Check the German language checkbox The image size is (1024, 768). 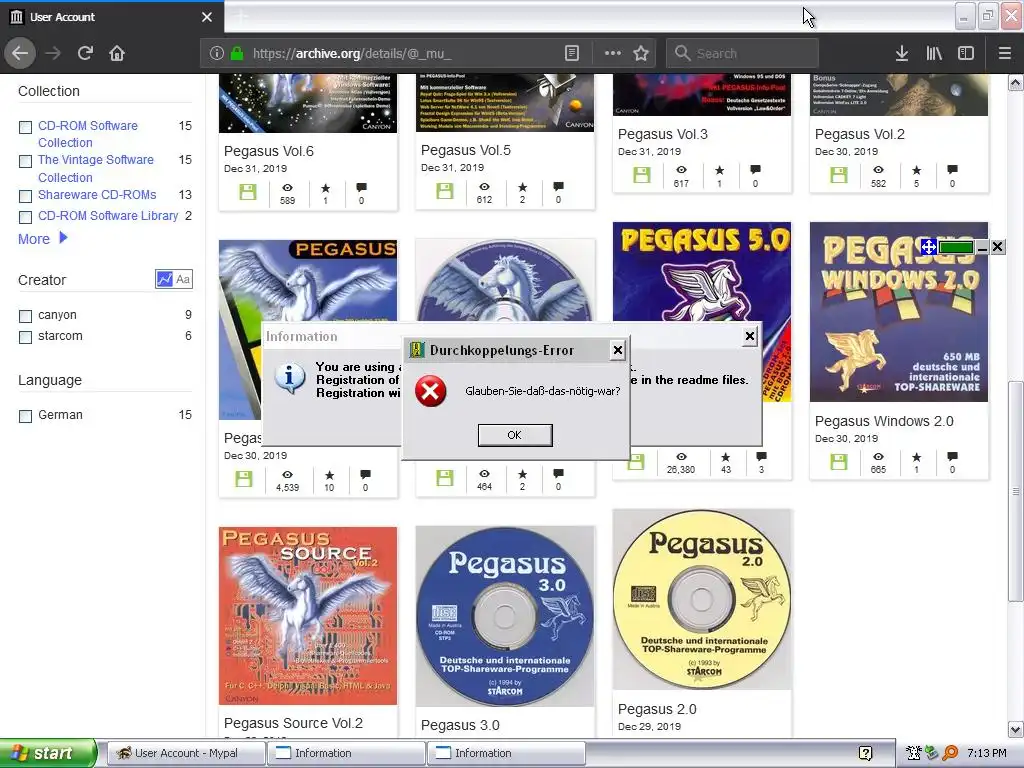tap(25, 416)
